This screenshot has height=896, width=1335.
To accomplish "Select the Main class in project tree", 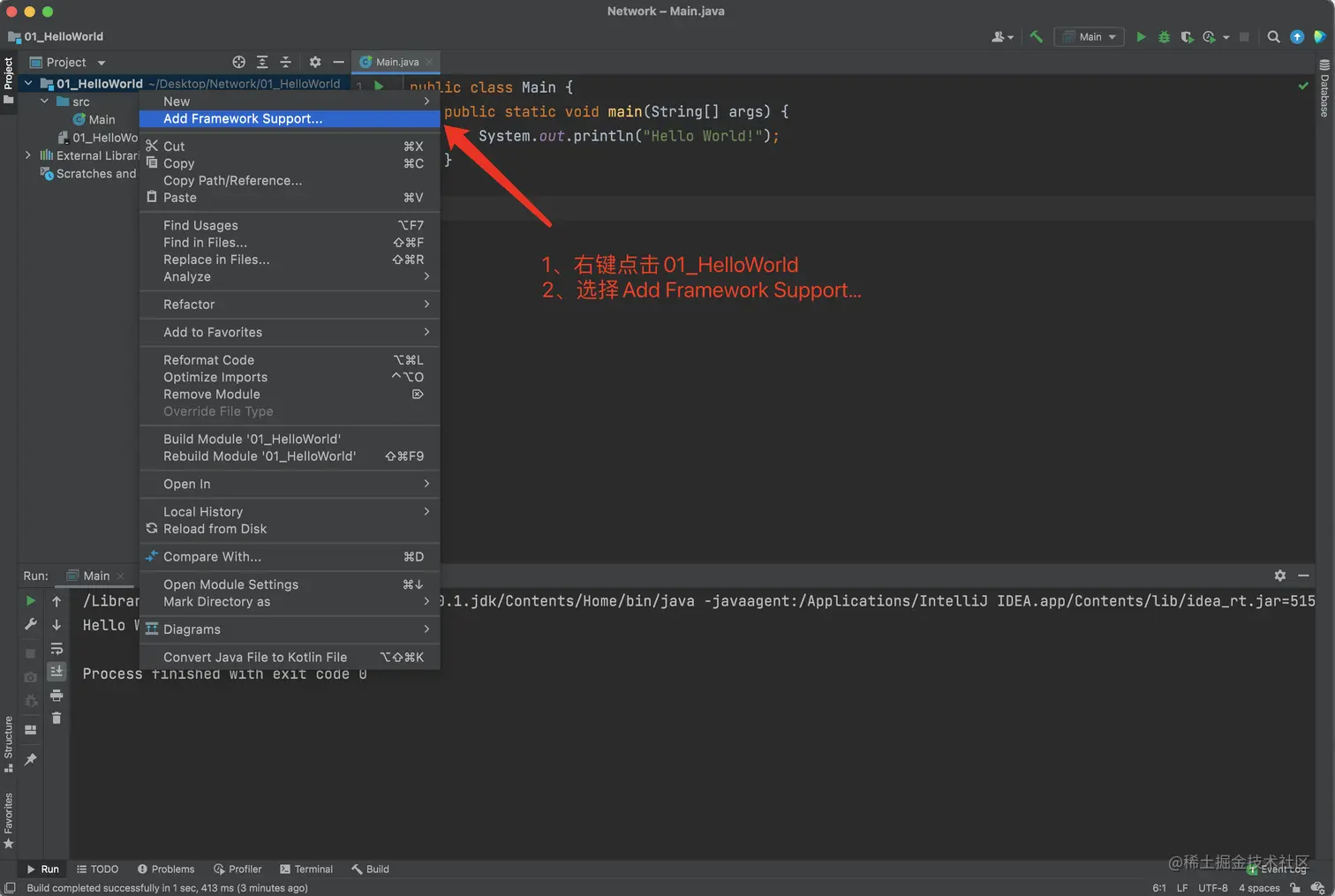I will pos(94,120).
